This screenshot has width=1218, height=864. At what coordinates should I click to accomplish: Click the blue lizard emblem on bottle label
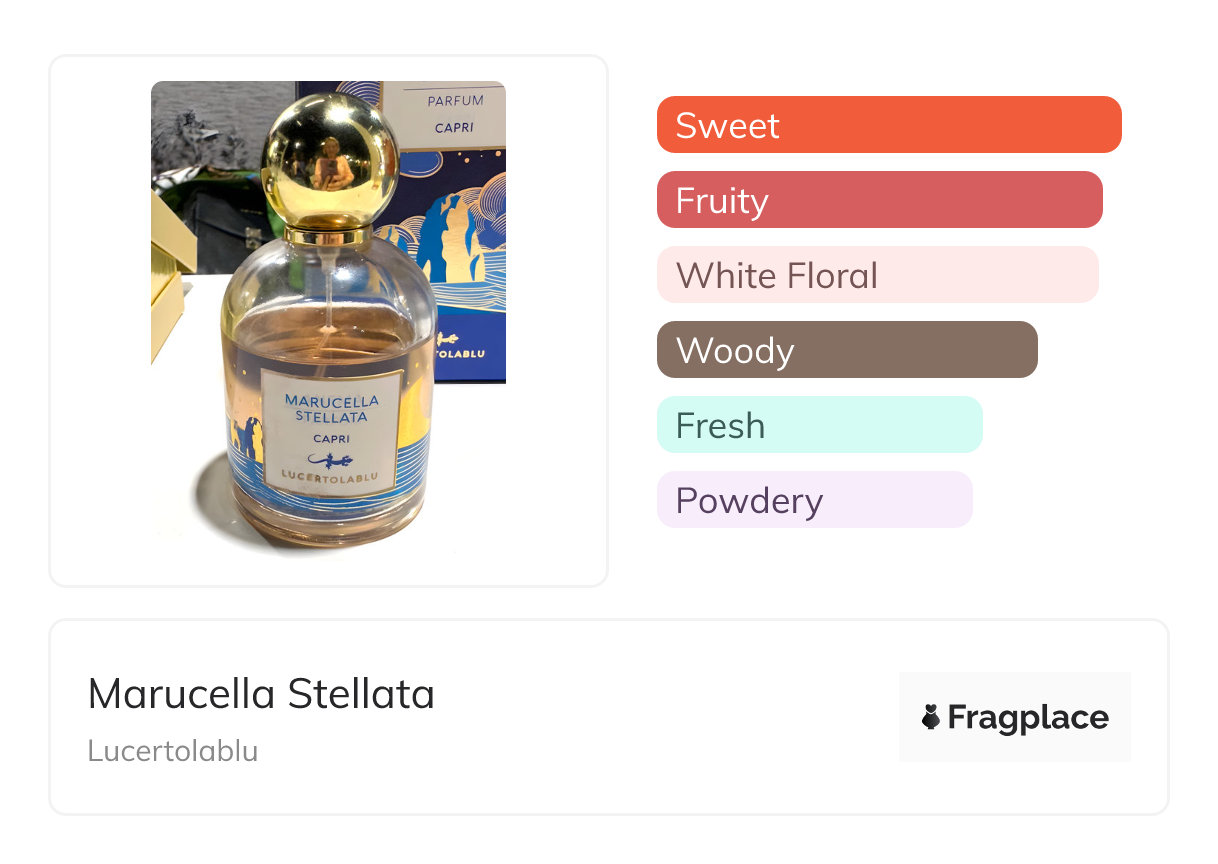330,459
